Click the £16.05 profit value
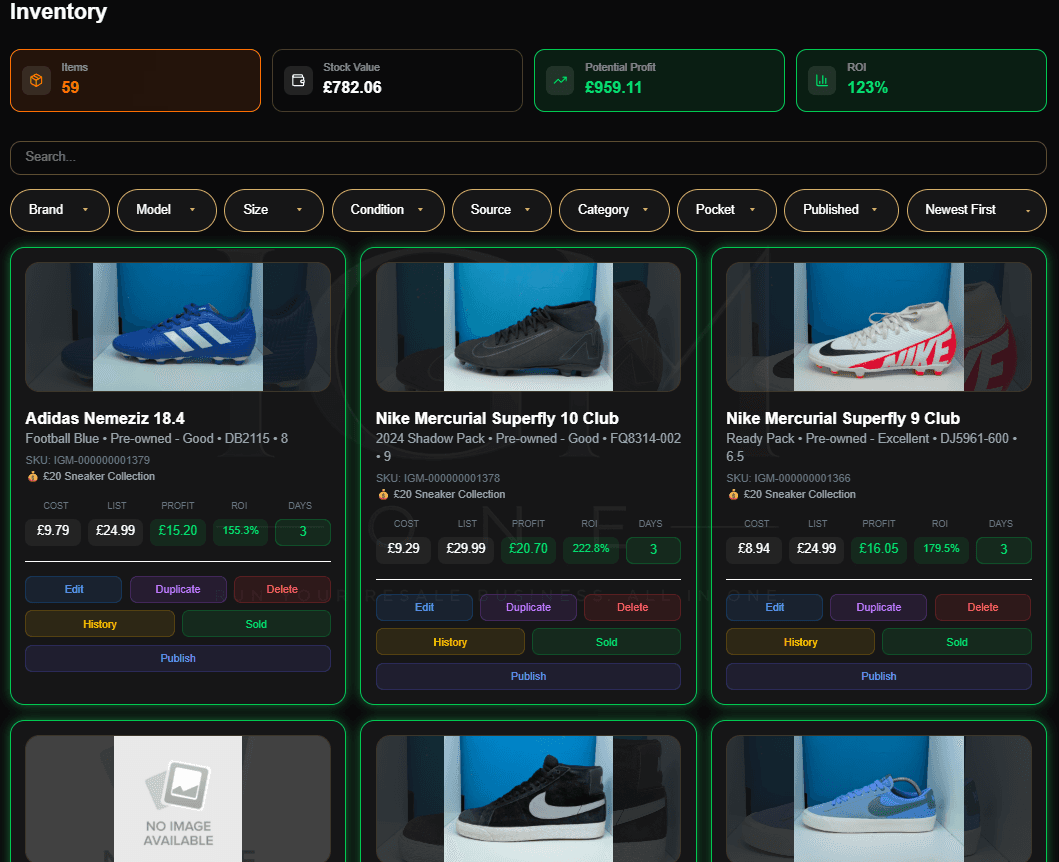1059x862 pixels. tap(879, 549)
